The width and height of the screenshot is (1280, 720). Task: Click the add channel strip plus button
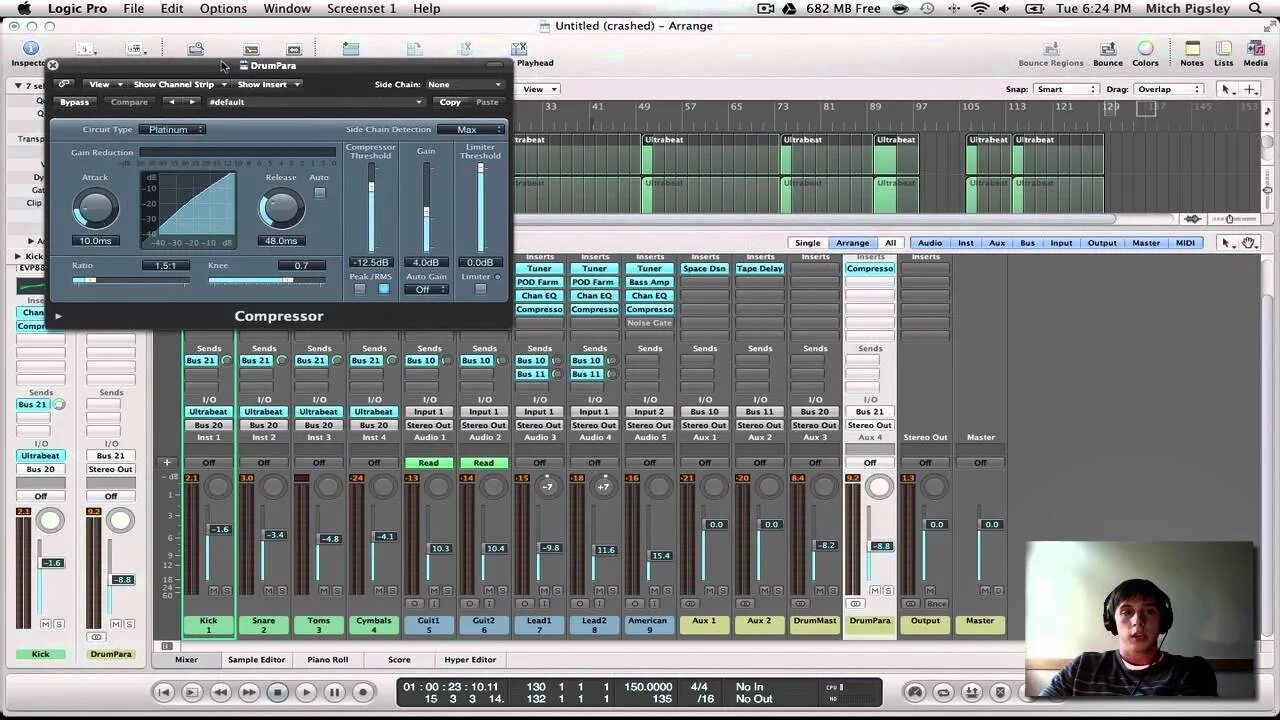coord(167,463)
